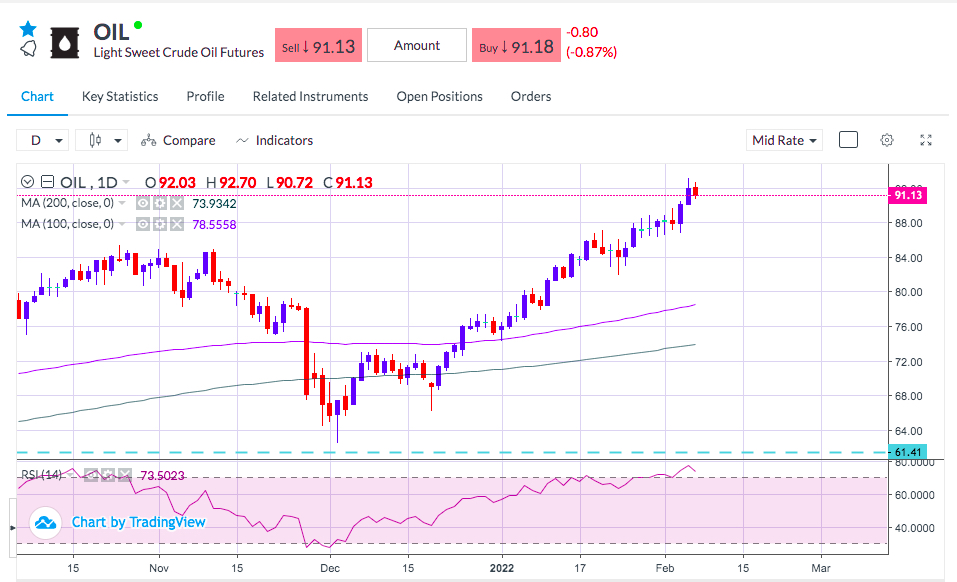Click the 80.00 price scale label

(x=909, y=292)
